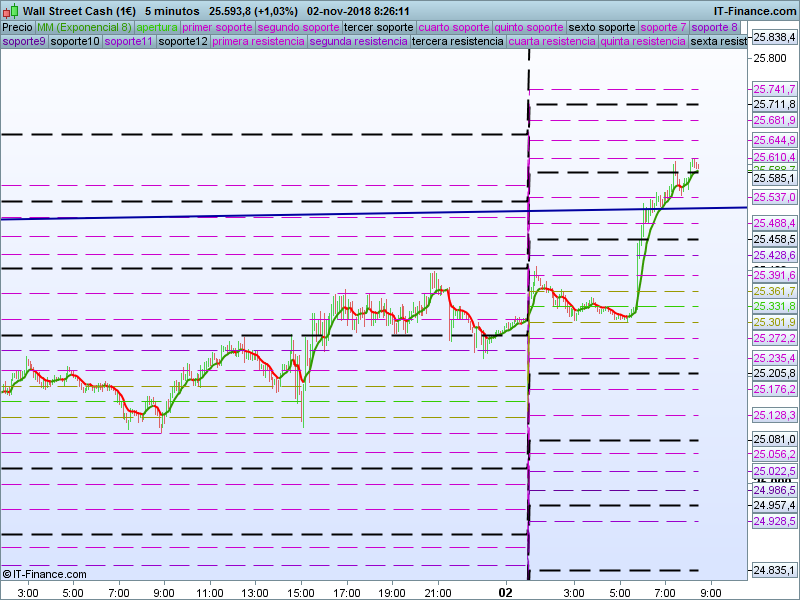Click the candlestick chart icon in title bar
Screen dimensions: 800x600
click(10, 10)
